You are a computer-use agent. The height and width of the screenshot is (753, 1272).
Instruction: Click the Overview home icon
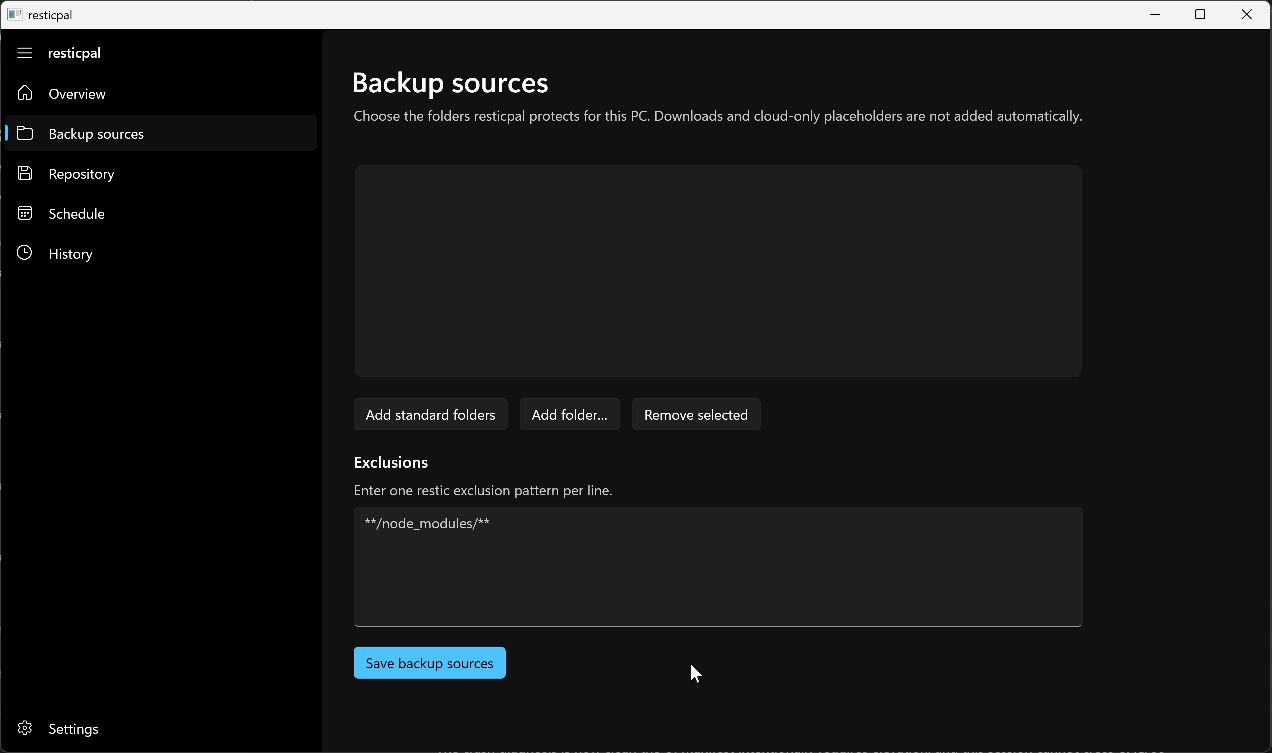point(25,93)
